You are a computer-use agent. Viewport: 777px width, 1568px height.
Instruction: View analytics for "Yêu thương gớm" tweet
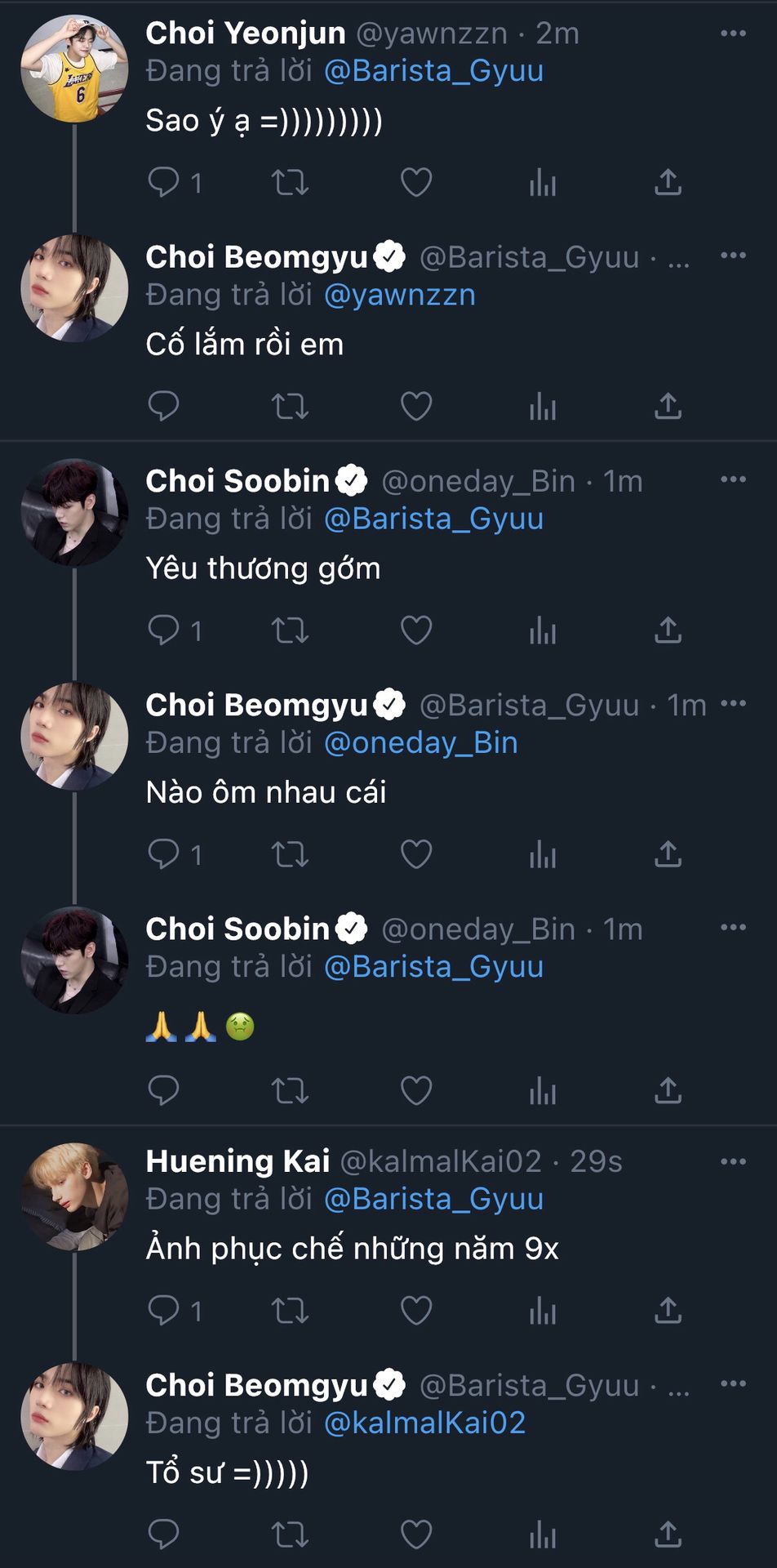pyautogui.click(x=542, y=630)
